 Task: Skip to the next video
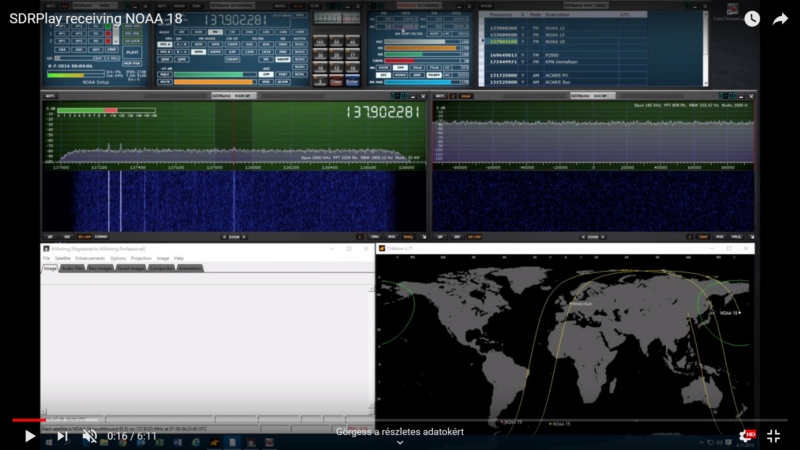click(62, 436)
